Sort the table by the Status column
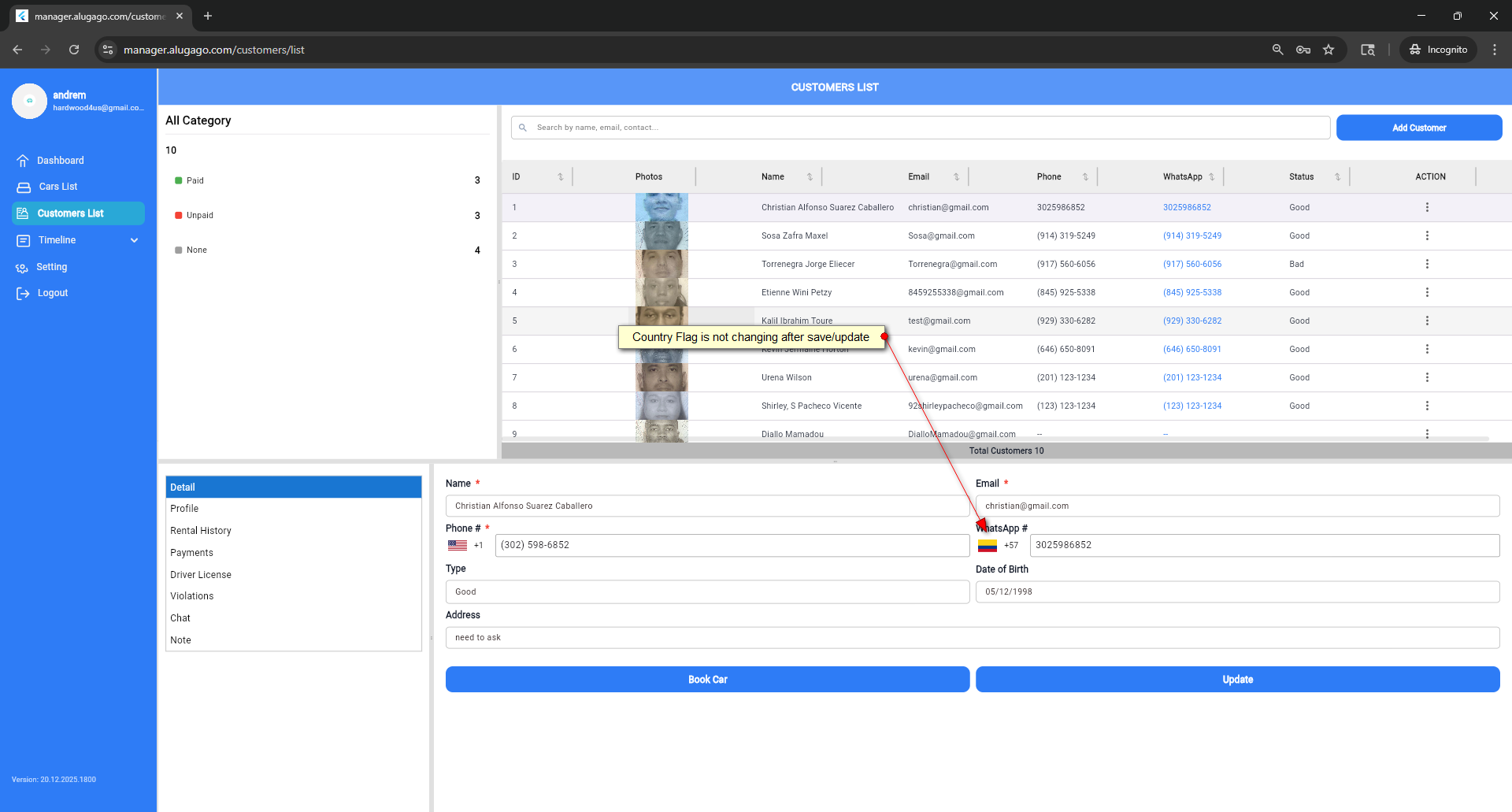1512x812 pixels. pyautogui.click(x=1336, y=177)
